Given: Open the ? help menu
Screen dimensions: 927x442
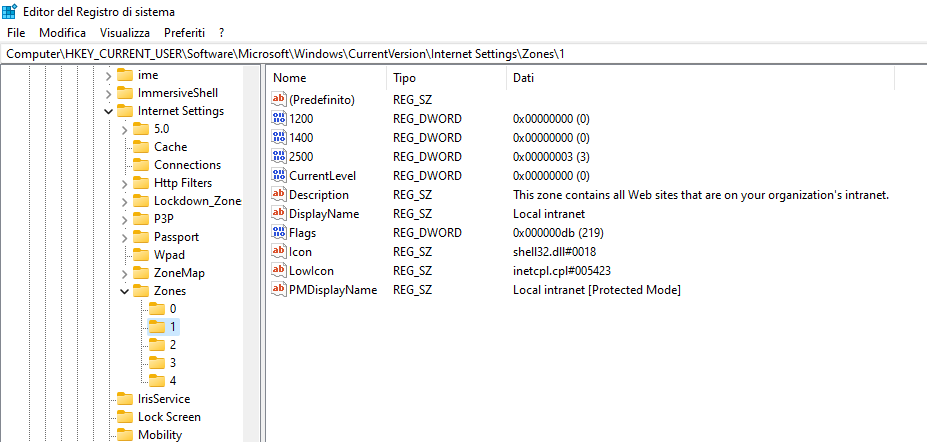Looking at the screenshot, I should point(221,32).
